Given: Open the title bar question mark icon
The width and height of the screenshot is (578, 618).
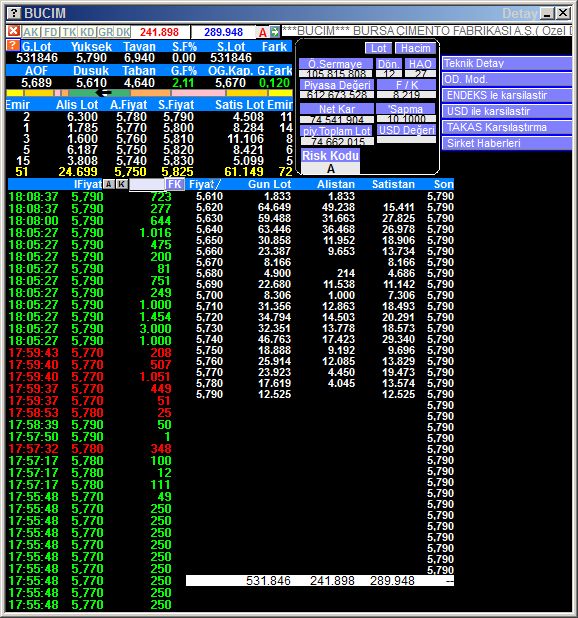Looking at the screenshot, I should [14, 13].
